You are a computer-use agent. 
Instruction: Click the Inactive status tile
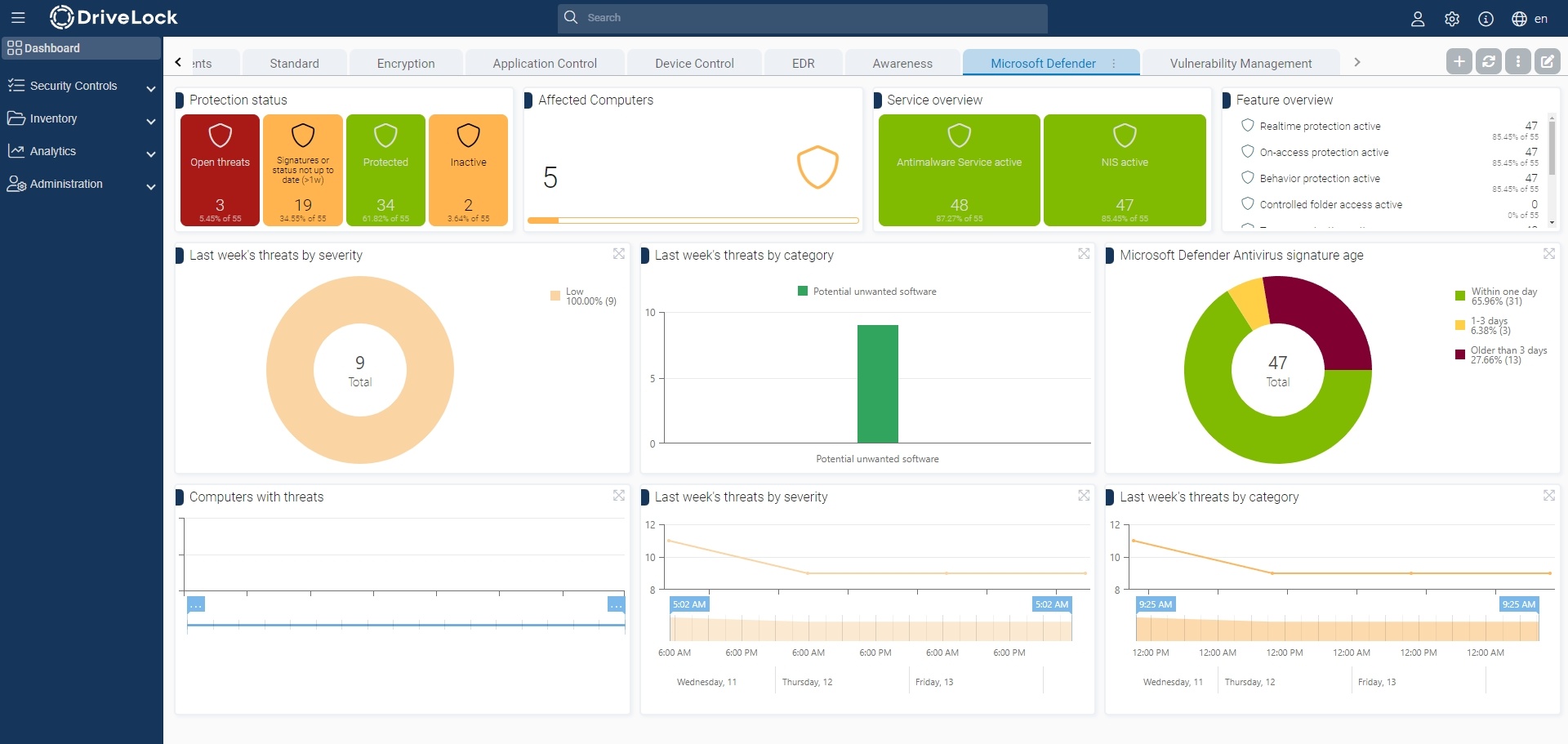468,170
